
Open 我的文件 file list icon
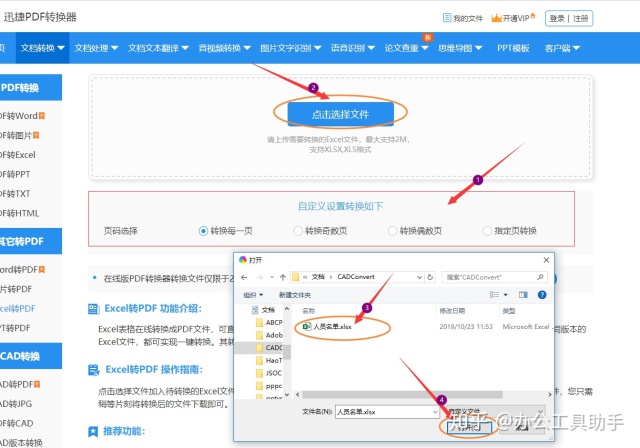[447, 18]
